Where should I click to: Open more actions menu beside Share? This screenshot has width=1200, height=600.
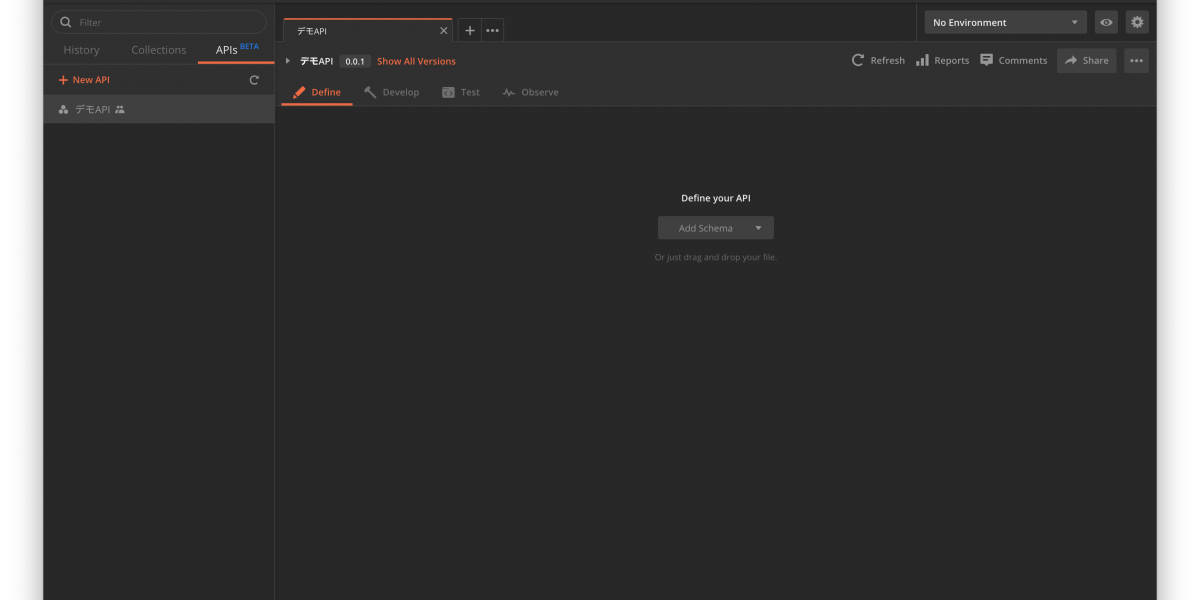point(1136,61)
